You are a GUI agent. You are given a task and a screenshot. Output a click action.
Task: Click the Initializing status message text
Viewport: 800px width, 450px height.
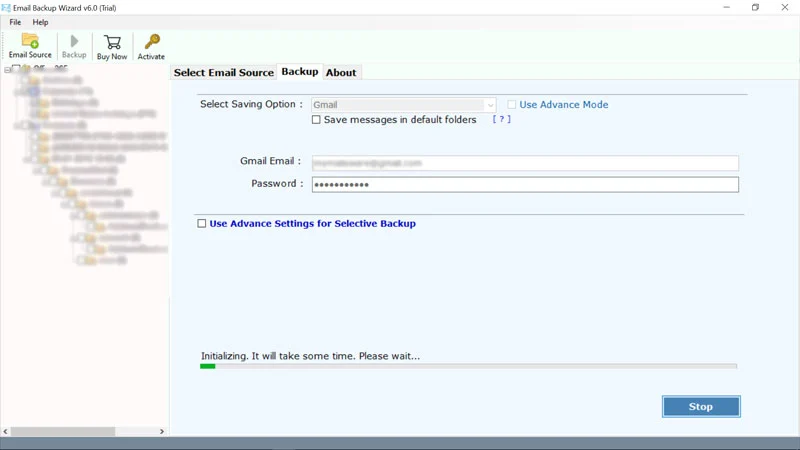click(x=310, y=356)
